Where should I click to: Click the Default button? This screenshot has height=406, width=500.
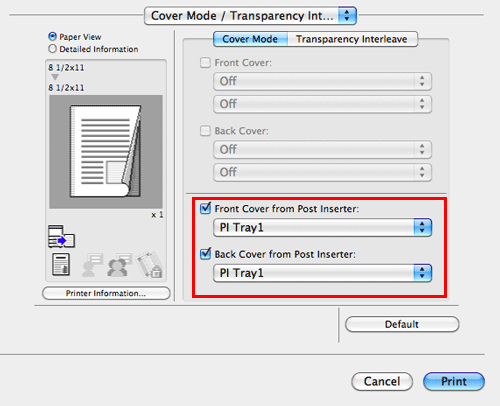(402, 324)
